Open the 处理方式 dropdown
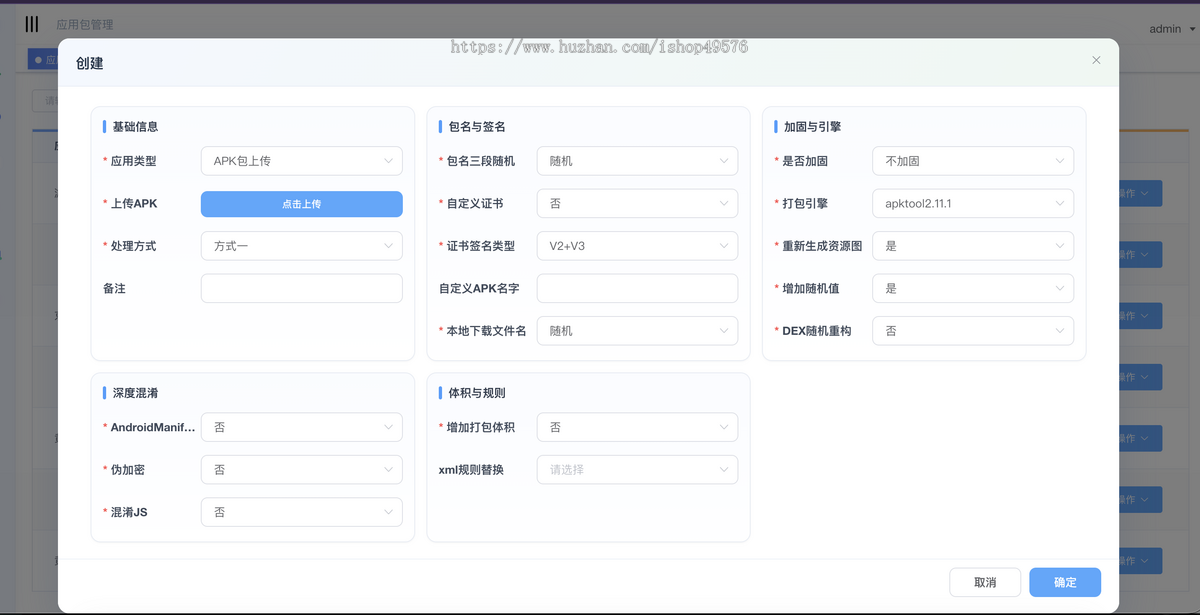 [302, 246]
